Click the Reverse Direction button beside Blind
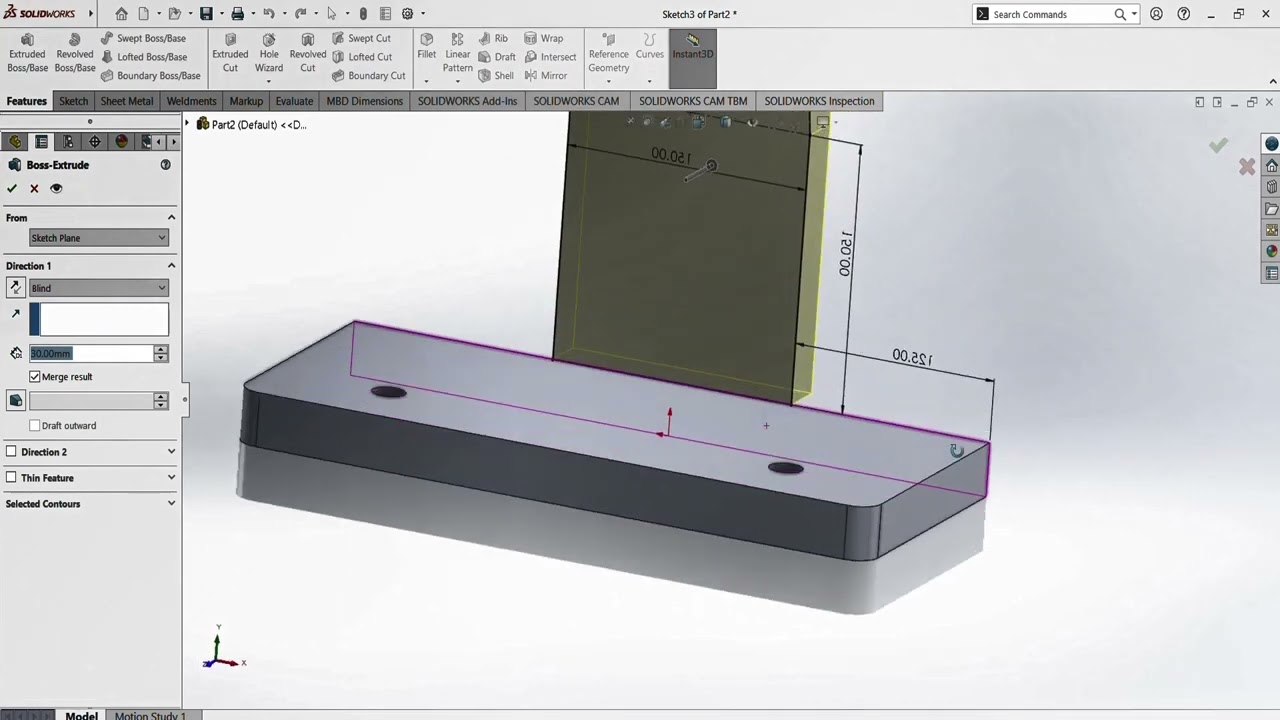The height and width of the screenshot is (720, 1280). [x=15, y=288]
